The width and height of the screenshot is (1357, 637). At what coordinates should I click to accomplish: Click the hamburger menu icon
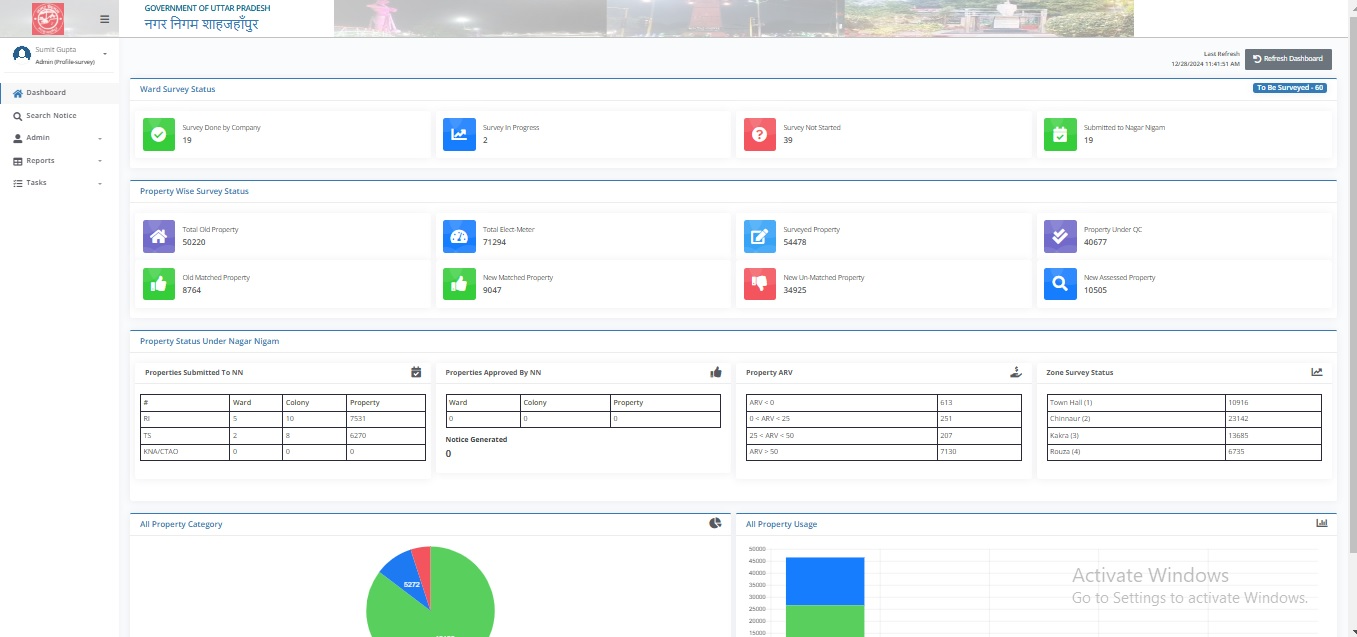tap(105, 19)
